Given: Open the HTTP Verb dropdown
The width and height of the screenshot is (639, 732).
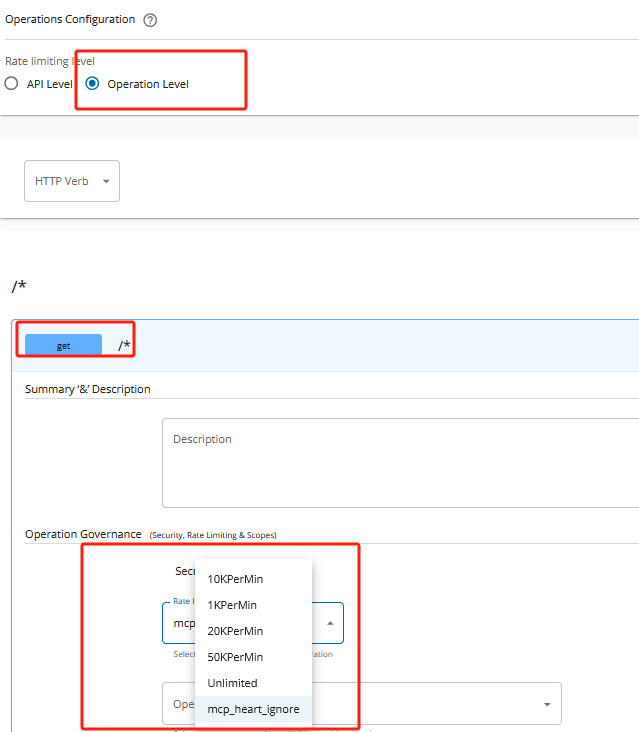Looking at the screenshot, I should [72, 181].
